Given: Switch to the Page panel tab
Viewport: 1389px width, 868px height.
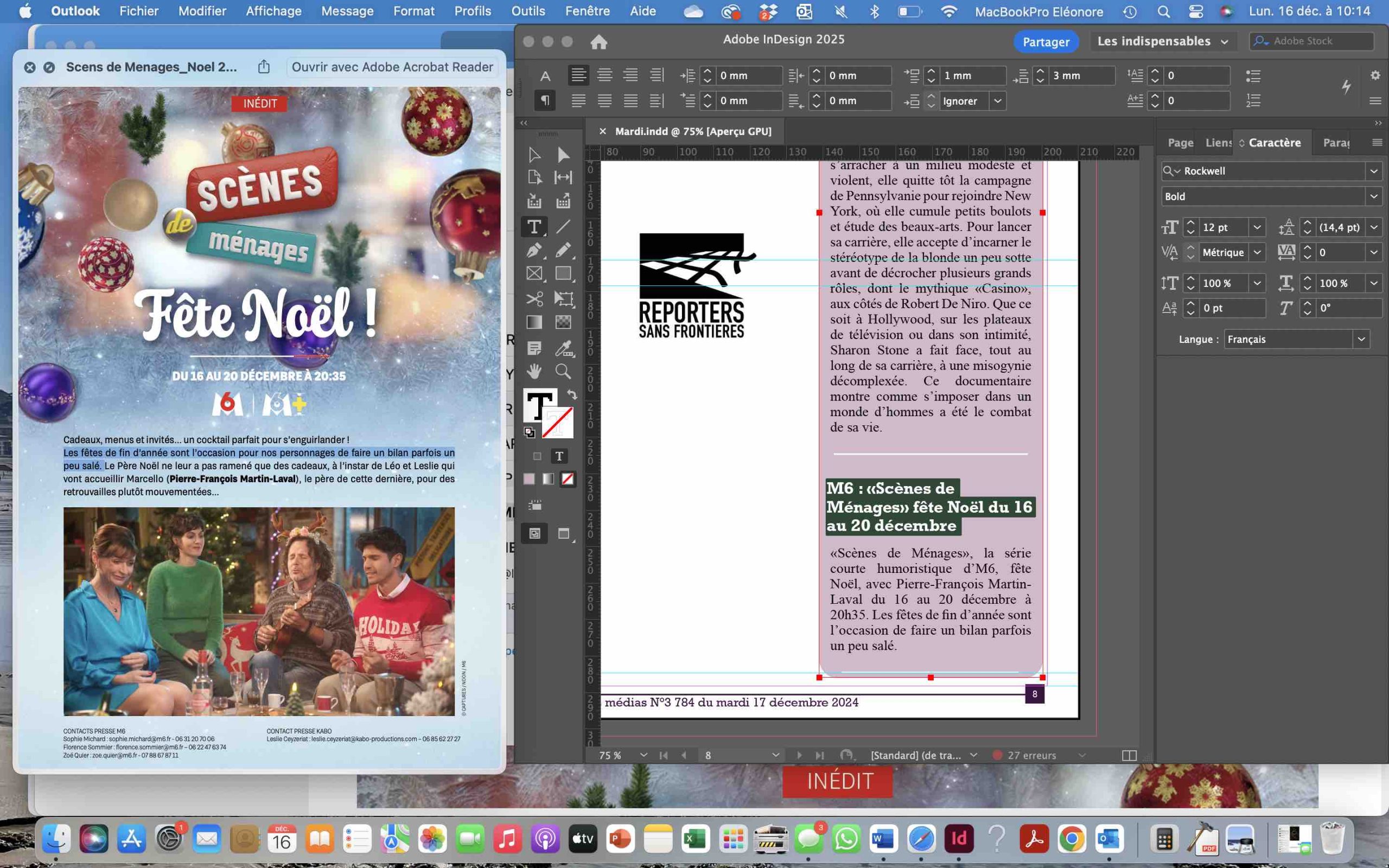Looking at the screenshot, I should [1180, 143].
